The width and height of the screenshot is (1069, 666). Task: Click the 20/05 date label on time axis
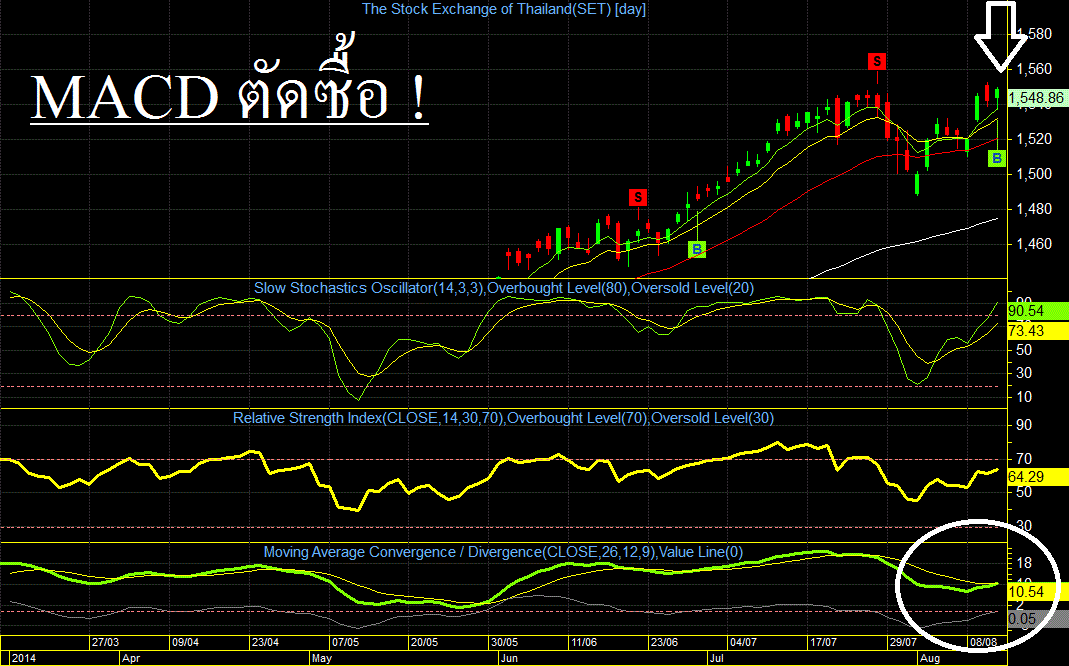point(424,642)
